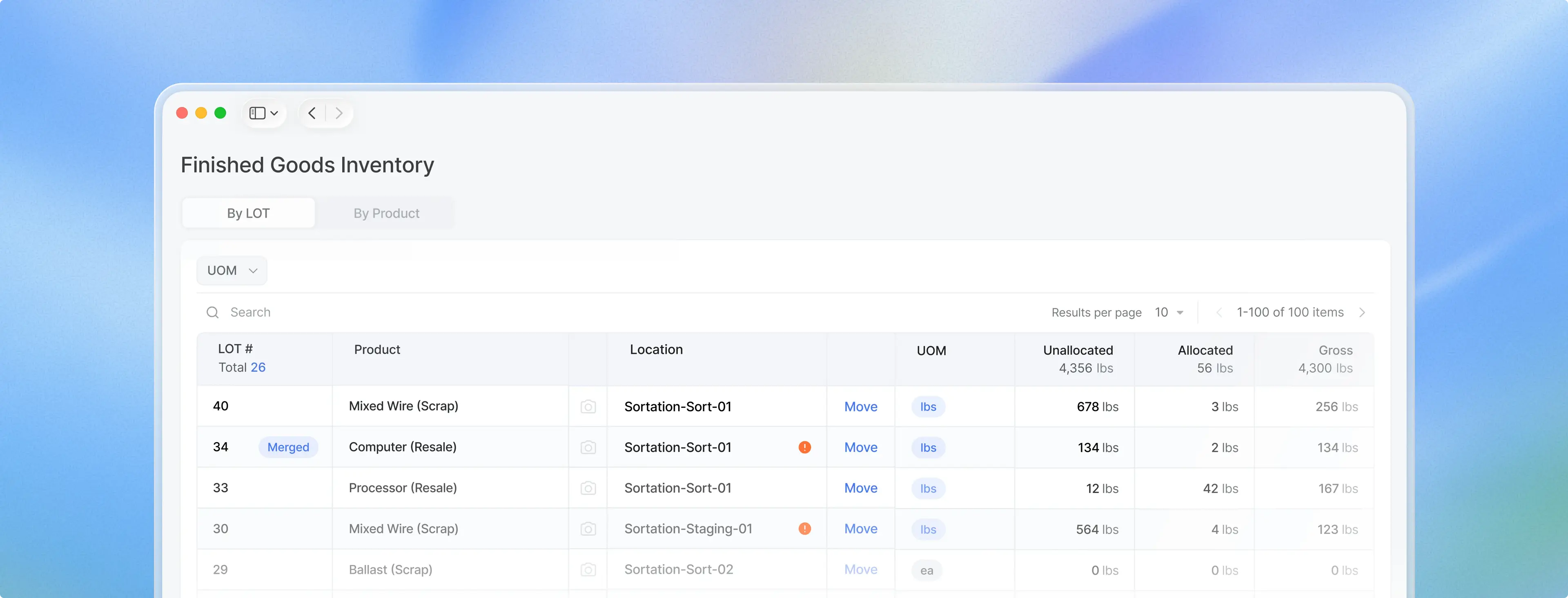This screenshot has width=1568, height=598.
Task: Click the orange warning icon on LOT 34
Action: tap(805, 447)
